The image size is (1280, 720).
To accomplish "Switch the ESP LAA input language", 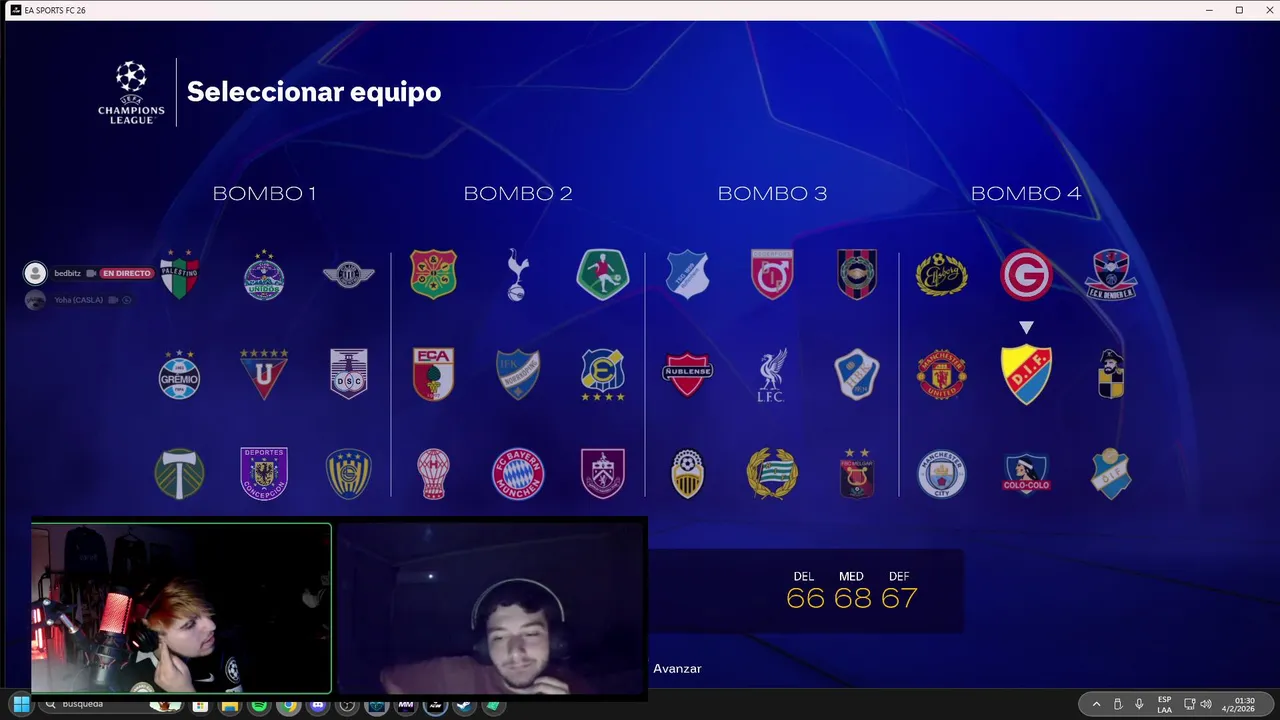I will [1165, 705].
